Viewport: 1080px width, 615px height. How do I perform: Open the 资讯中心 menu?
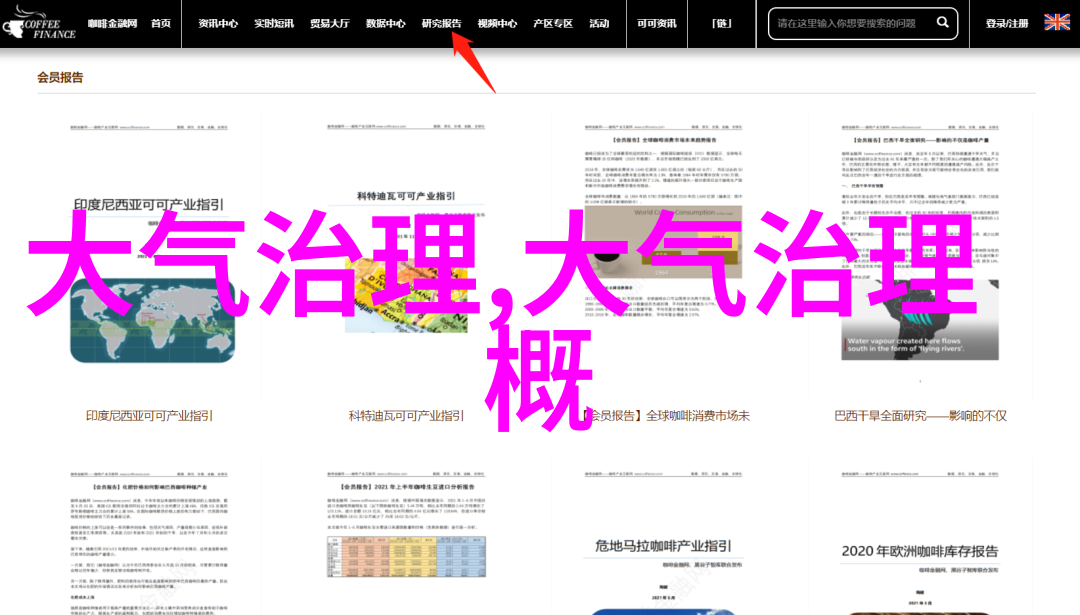pos(218,23)
